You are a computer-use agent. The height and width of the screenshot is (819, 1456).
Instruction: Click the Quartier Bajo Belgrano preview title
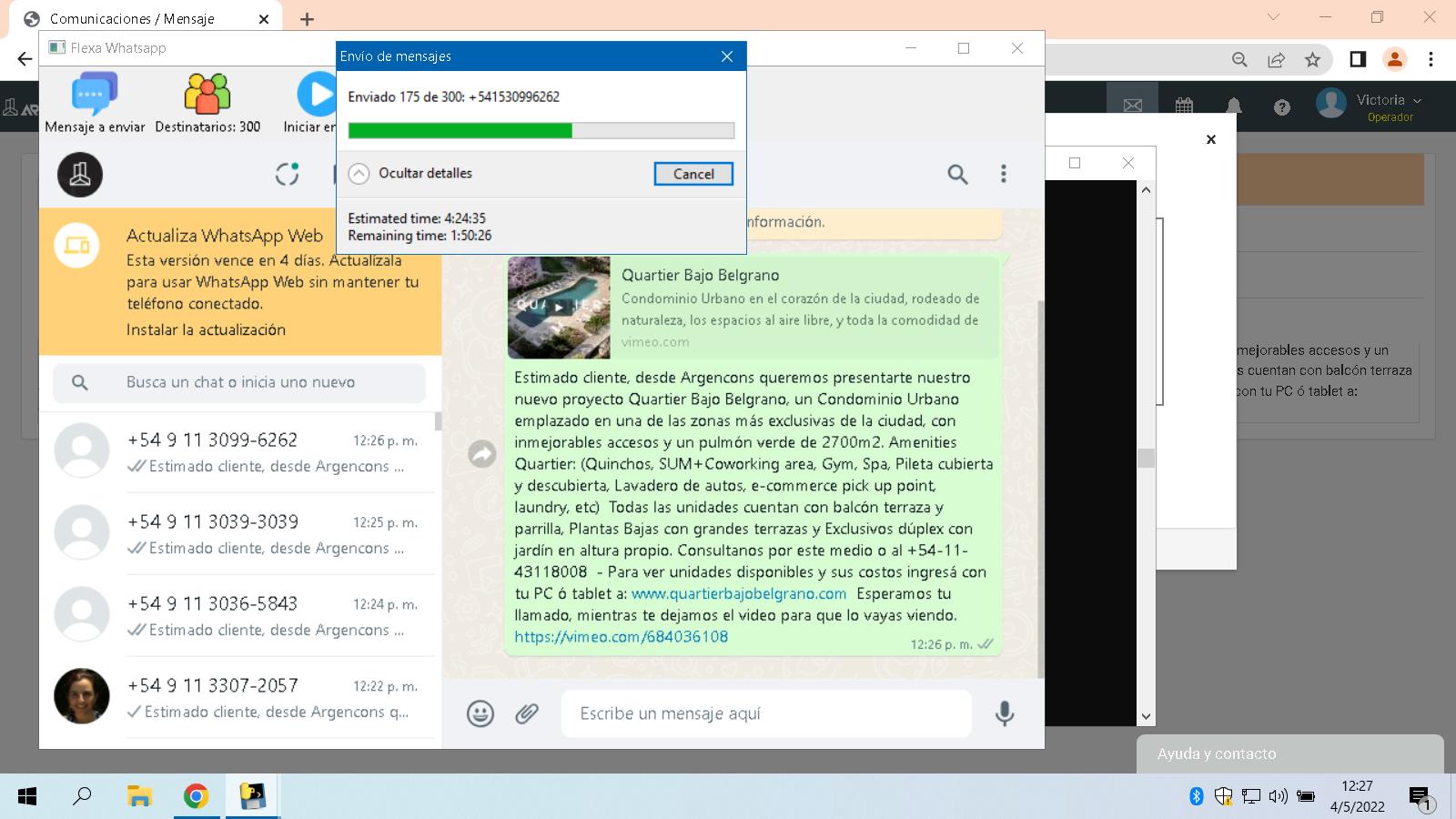tap(700, 275)
